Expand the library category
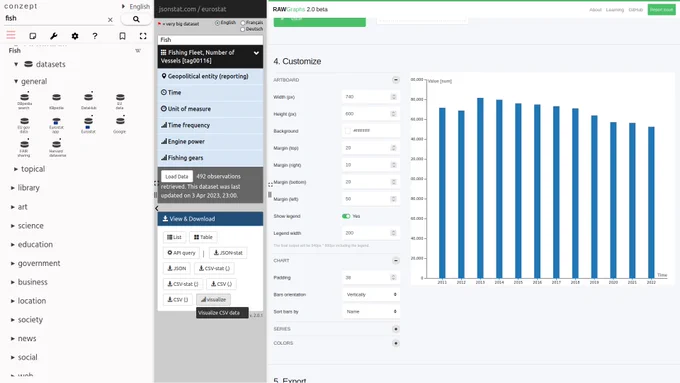 [13, 188]
